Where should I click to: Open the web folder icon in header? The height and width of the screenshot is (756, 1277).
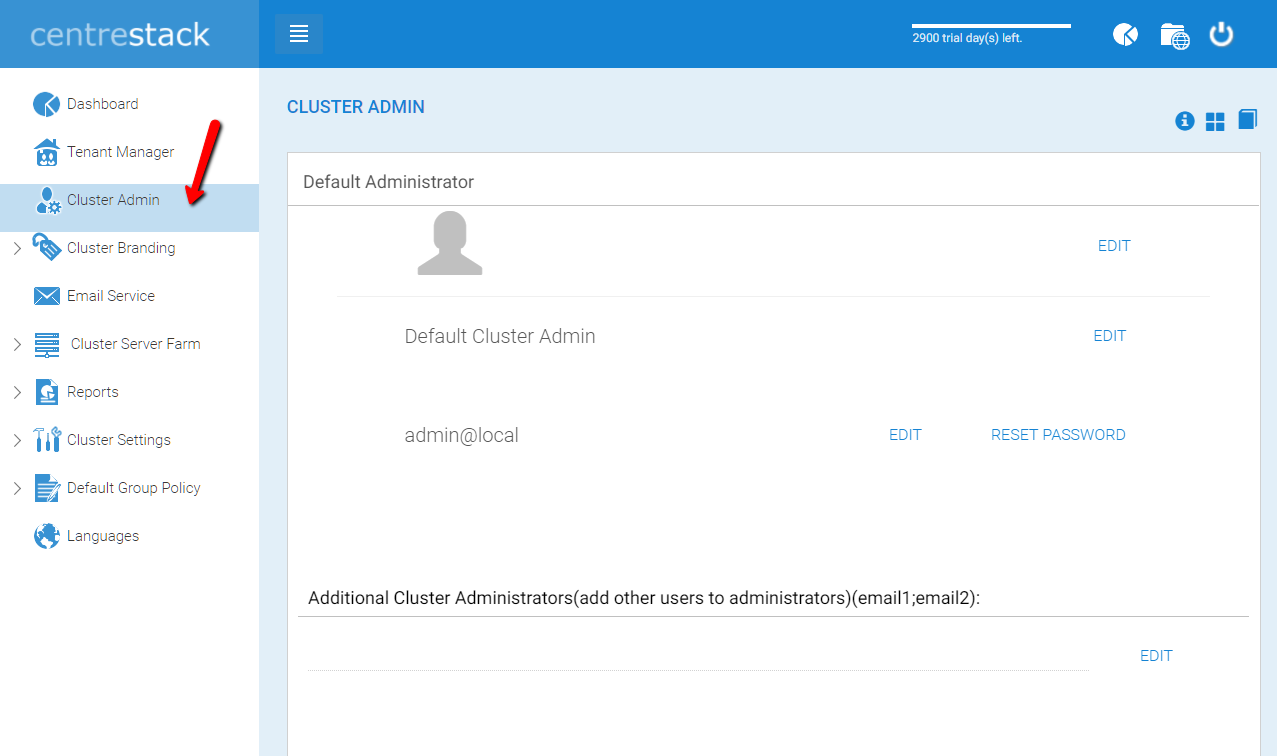click(x=1175, y=36)
